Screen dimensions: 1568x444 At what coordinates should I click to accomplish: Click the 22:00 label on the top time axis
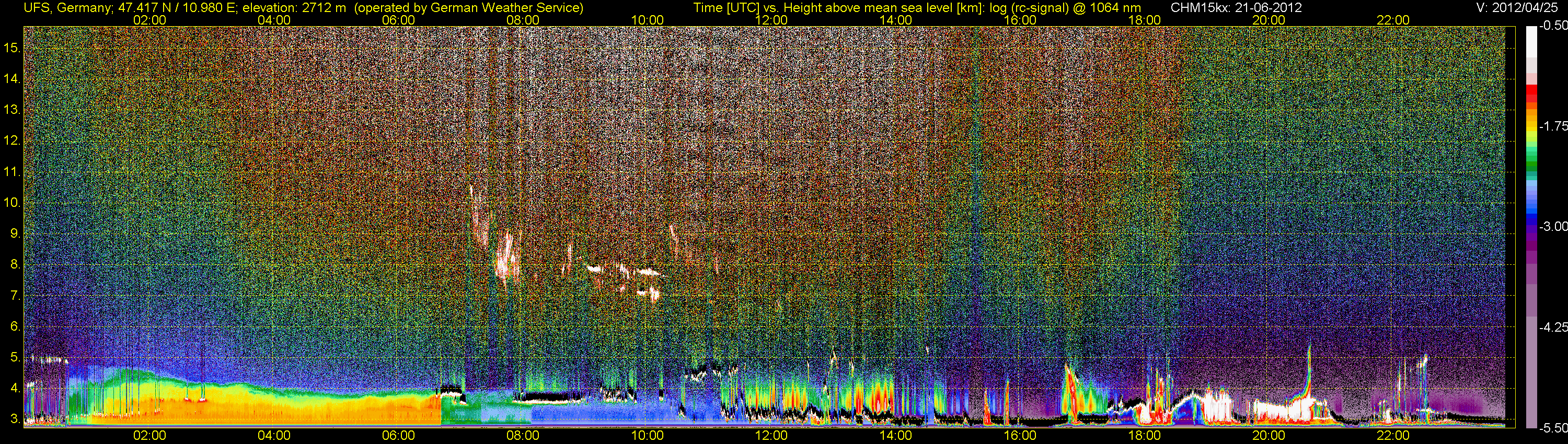[x=1393, y=20]
